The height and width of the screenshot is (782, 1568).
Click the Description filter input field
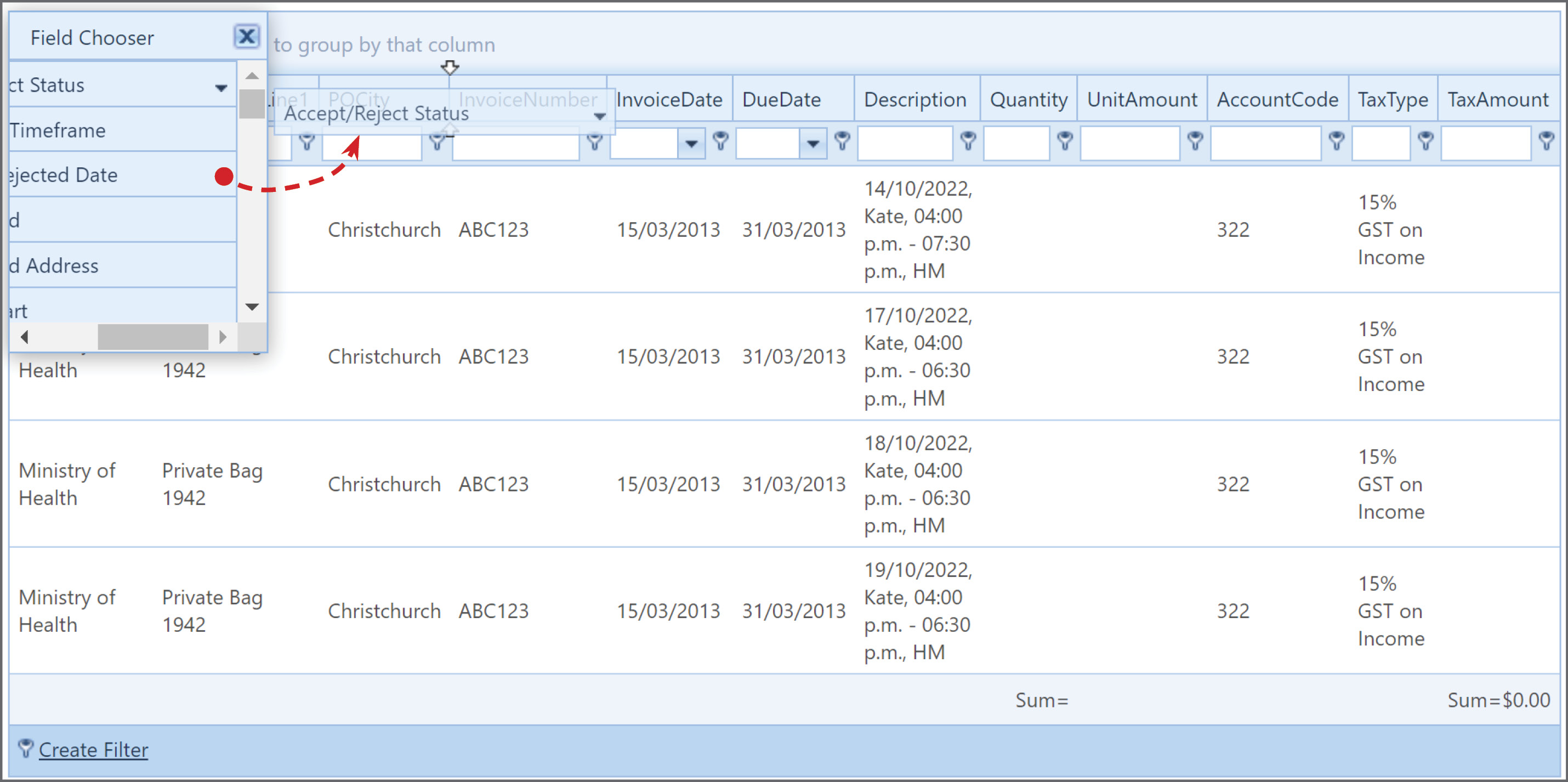(x=905, y=144)
